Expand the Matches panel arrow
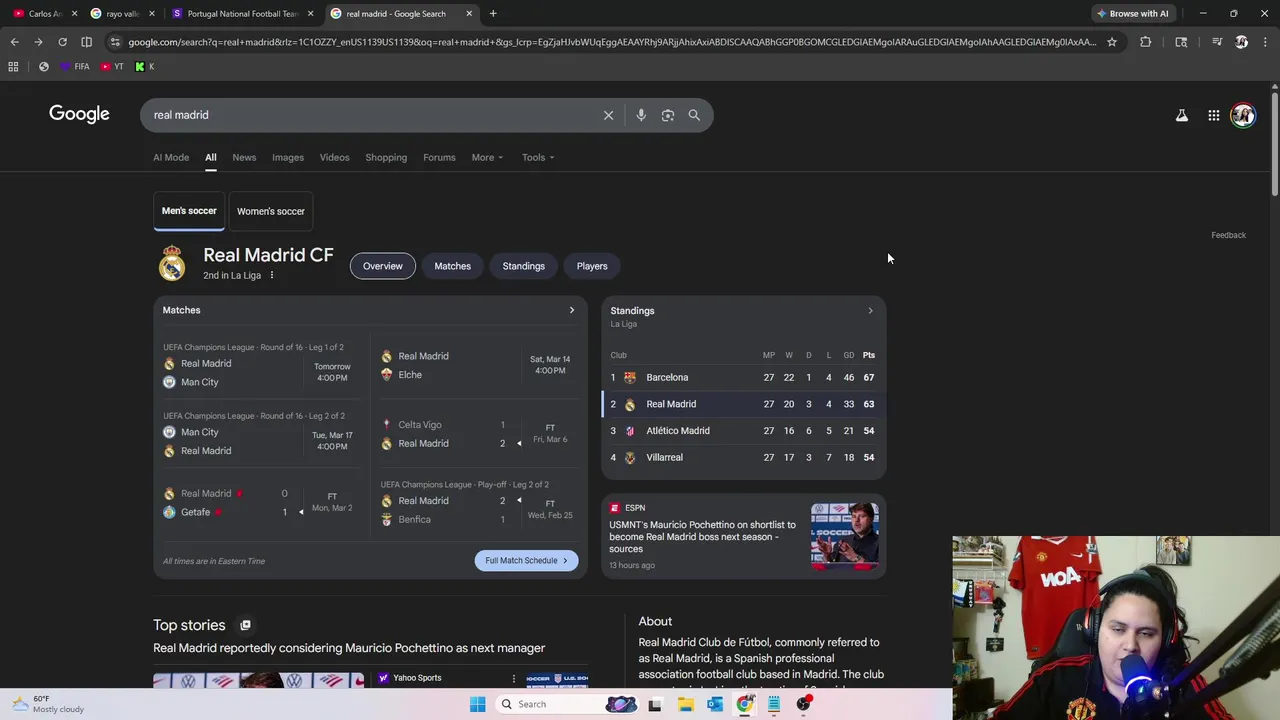1280x720 pixels. [x=572, y=310]
